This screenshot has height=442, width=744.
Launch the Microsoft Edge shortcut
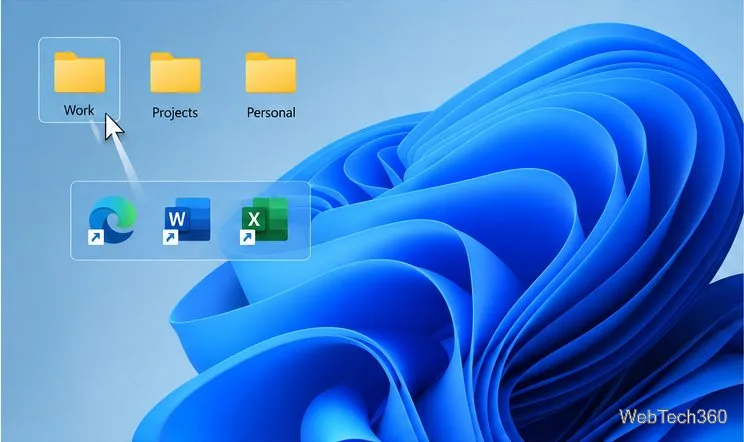click(x=112, y=220)
